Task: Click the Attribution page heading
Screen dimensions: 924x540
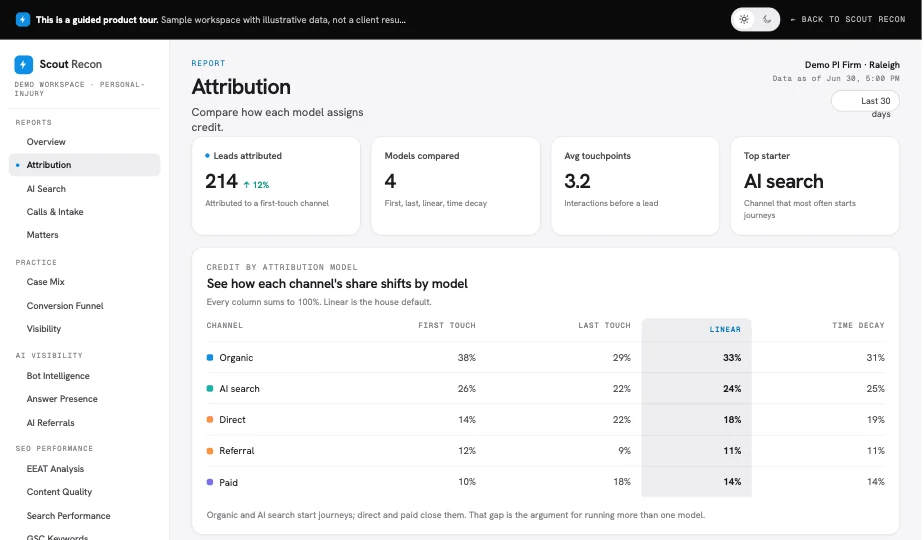Action: (241, 87)
